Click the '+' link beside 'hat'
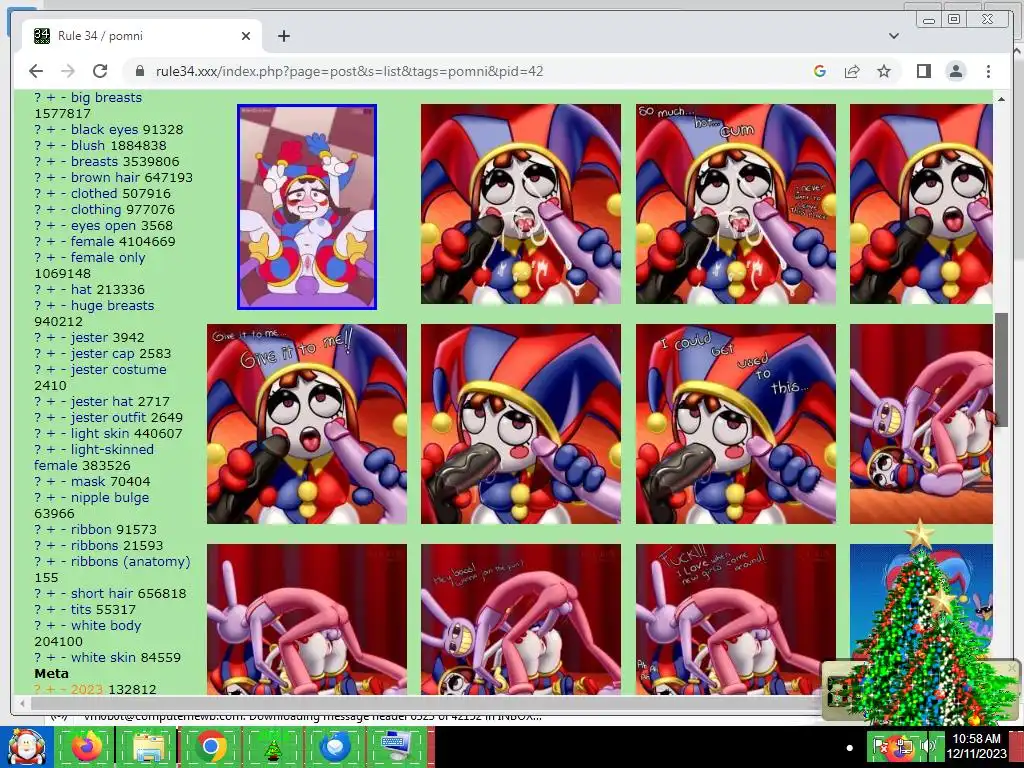This screenshot has height=768, width=1024. tap(50, 289)
